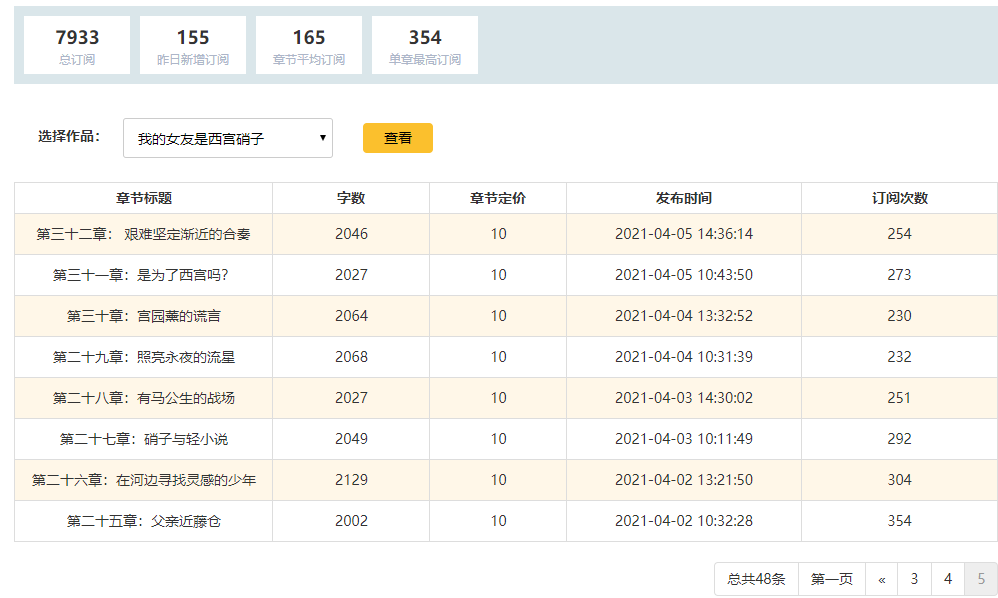998x598 pixels.
Task: Click the 章节平均订阅 165 card
Action: coord(309,45)
